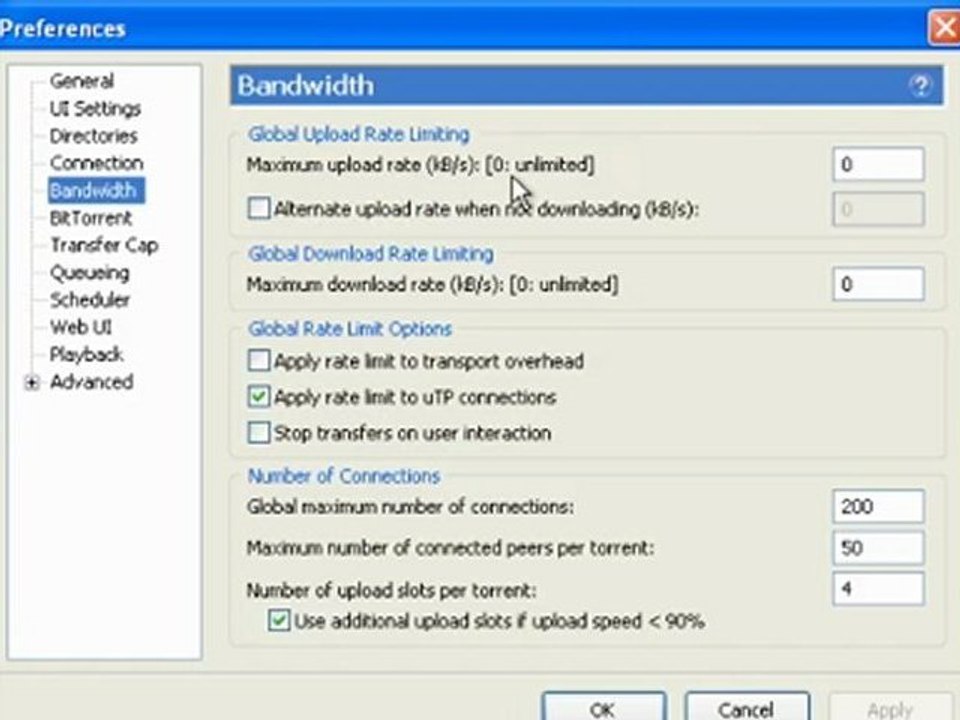Screen dimensions: 960x720
Task: Edit global maximum number of connections field
Action: [878, 506]
